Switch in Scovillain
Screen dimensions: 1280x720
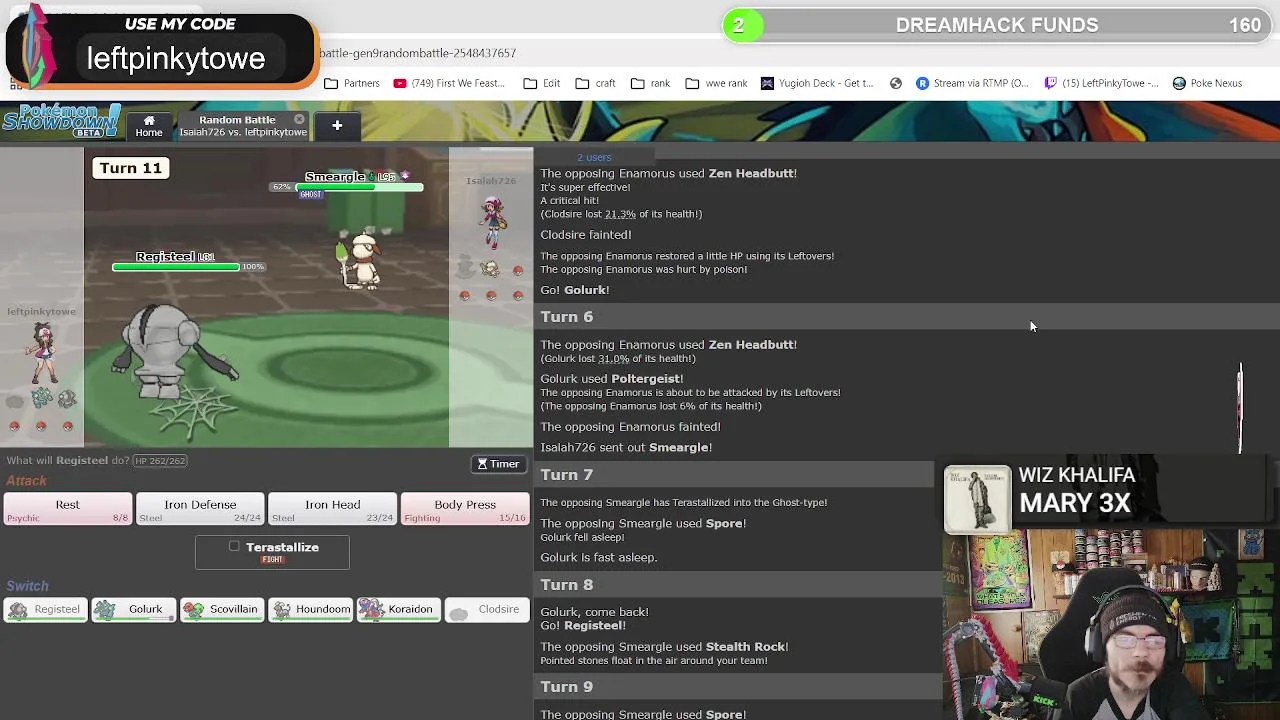click(x=221, y=609)
